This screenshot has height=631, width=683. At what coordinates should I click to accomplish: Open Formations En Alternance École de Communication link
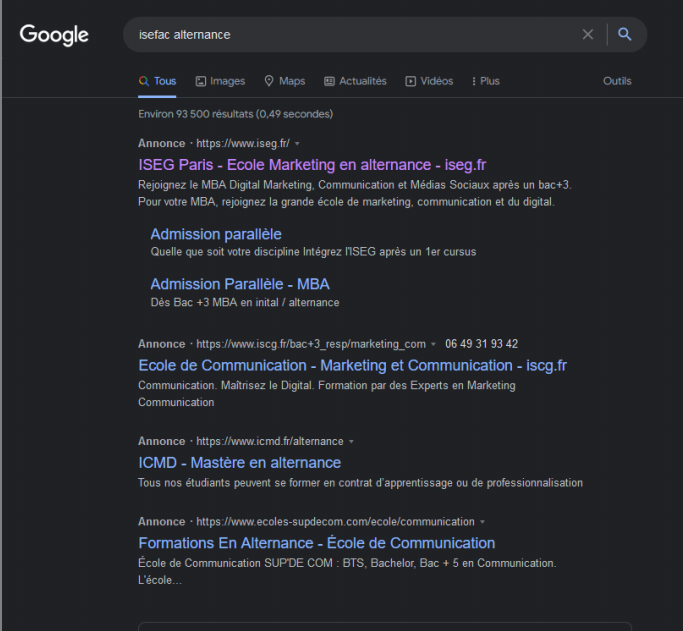pos(317,543)
